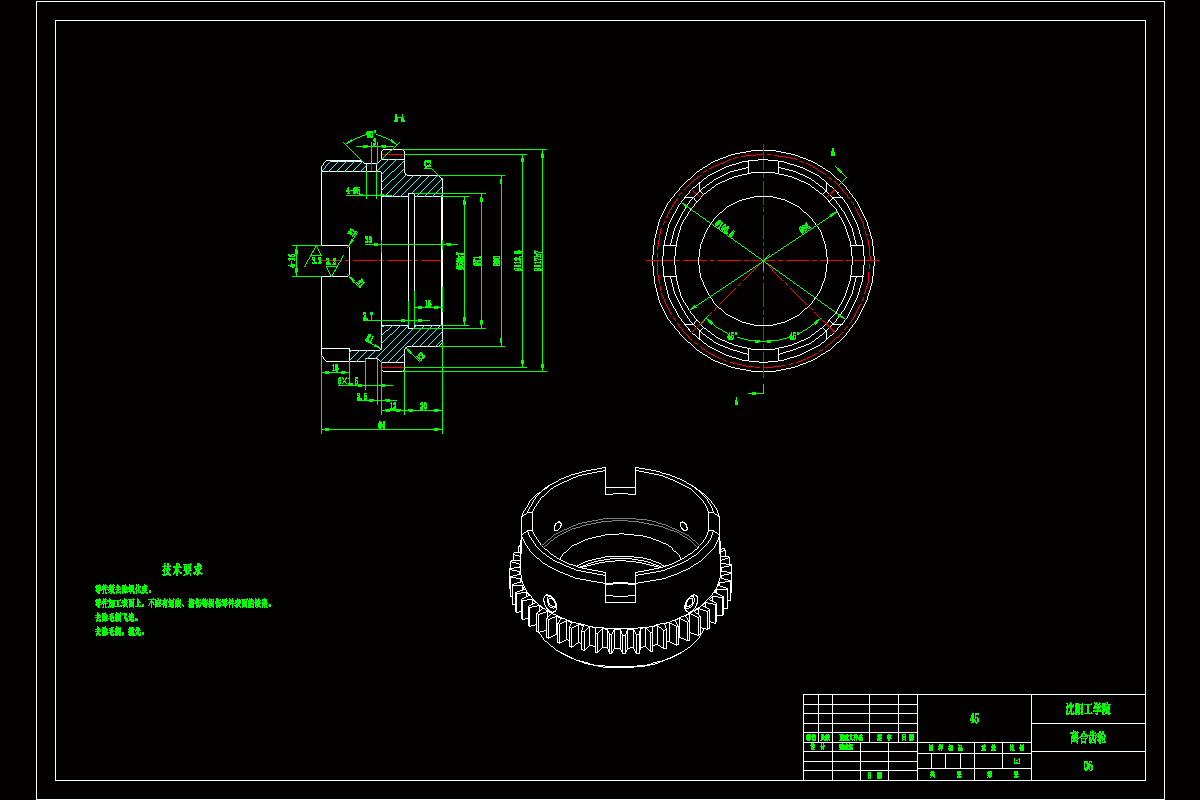Select the longest technical requirement line about 零件加工表面
The image size is (1200, 800).
183,604
